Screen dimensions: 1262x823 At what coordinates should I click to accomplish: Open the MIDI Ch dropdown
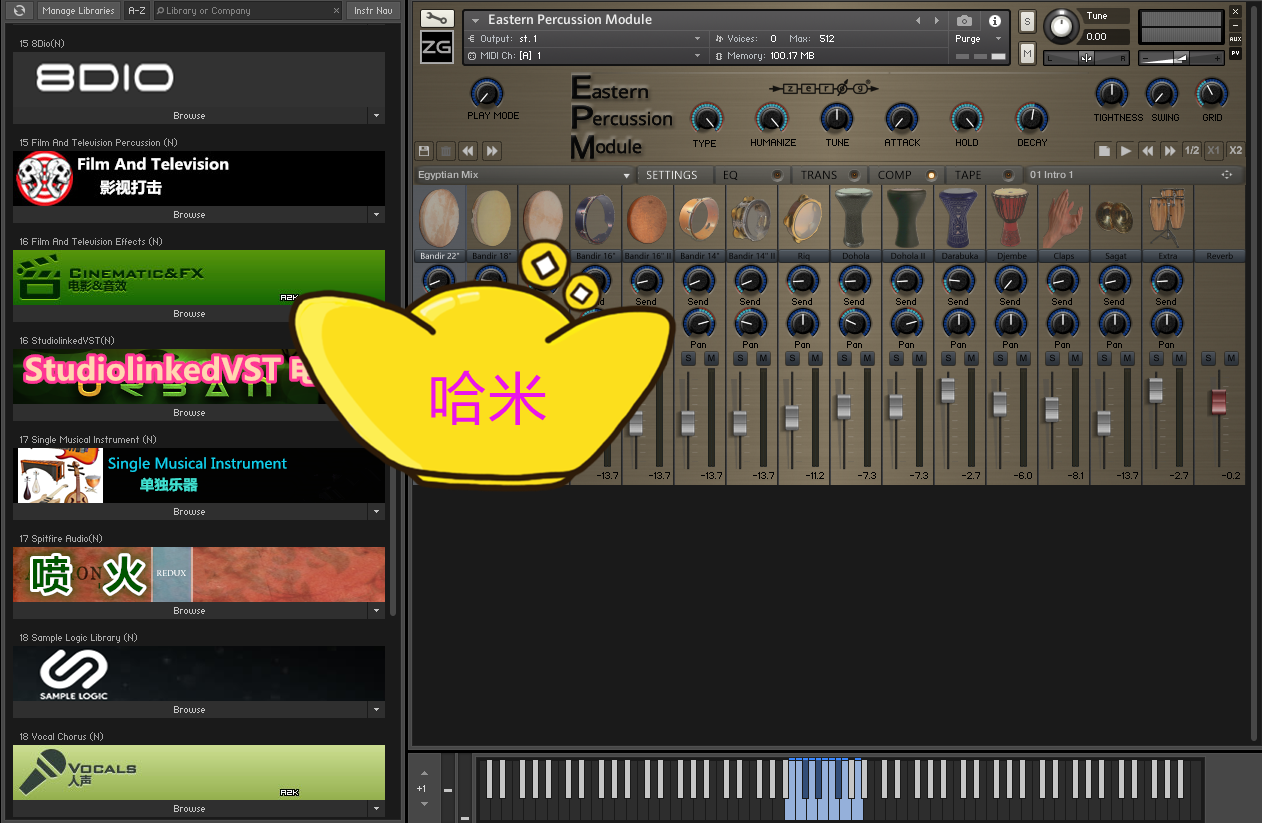click(x=584, y=56)
